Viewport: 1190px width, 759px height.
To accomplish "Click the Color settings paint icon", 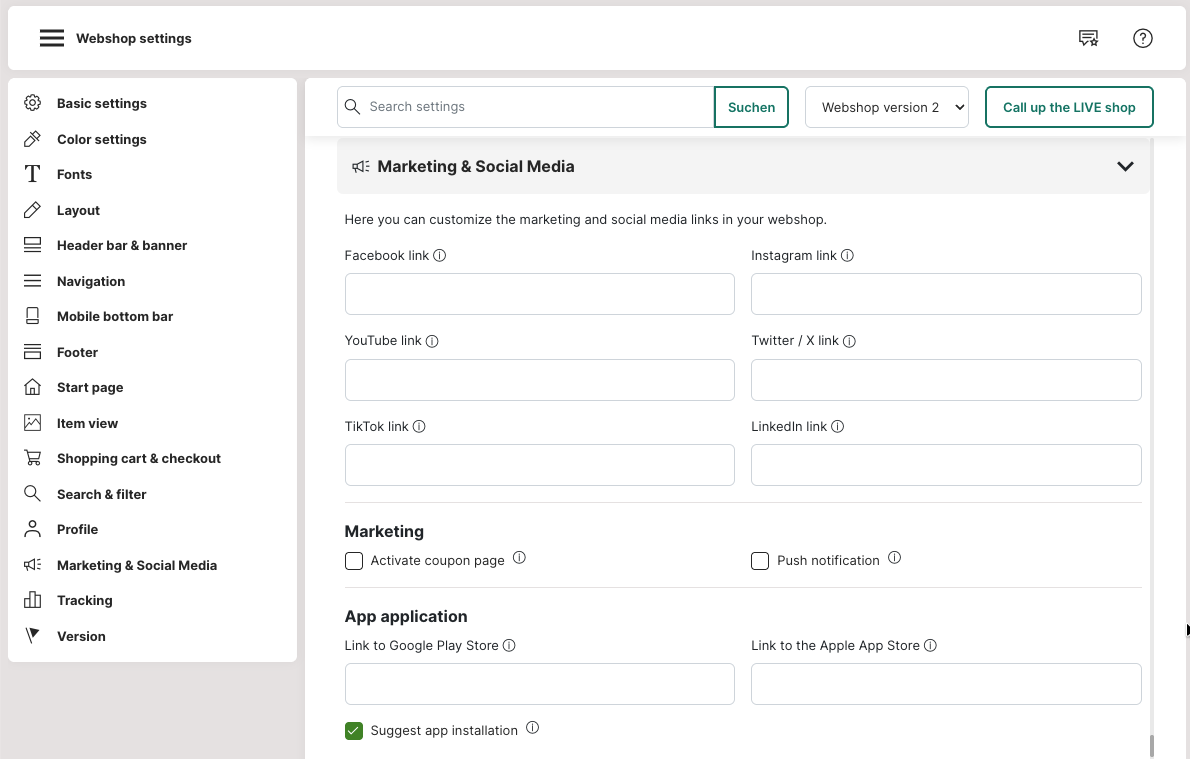I will click(x=33, y=139).
